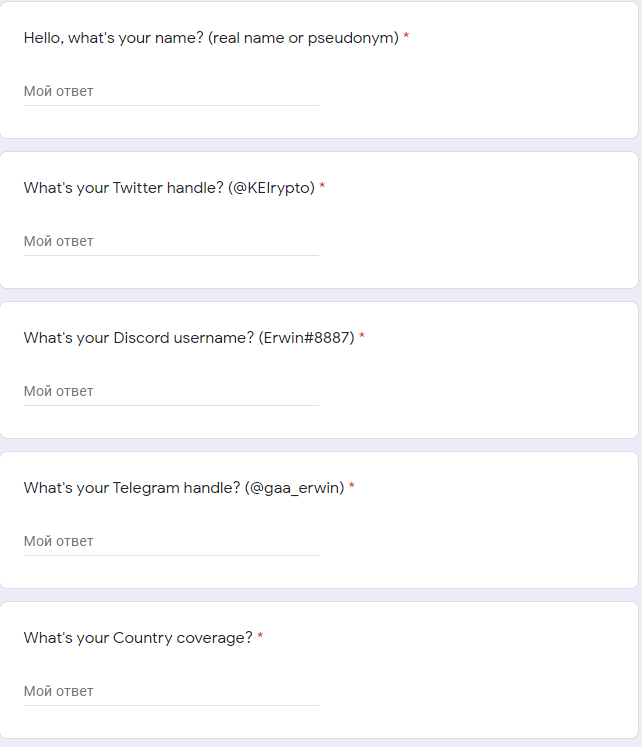
Task: Click the required asterisk beside Twitter question
Action: point(322,188)
